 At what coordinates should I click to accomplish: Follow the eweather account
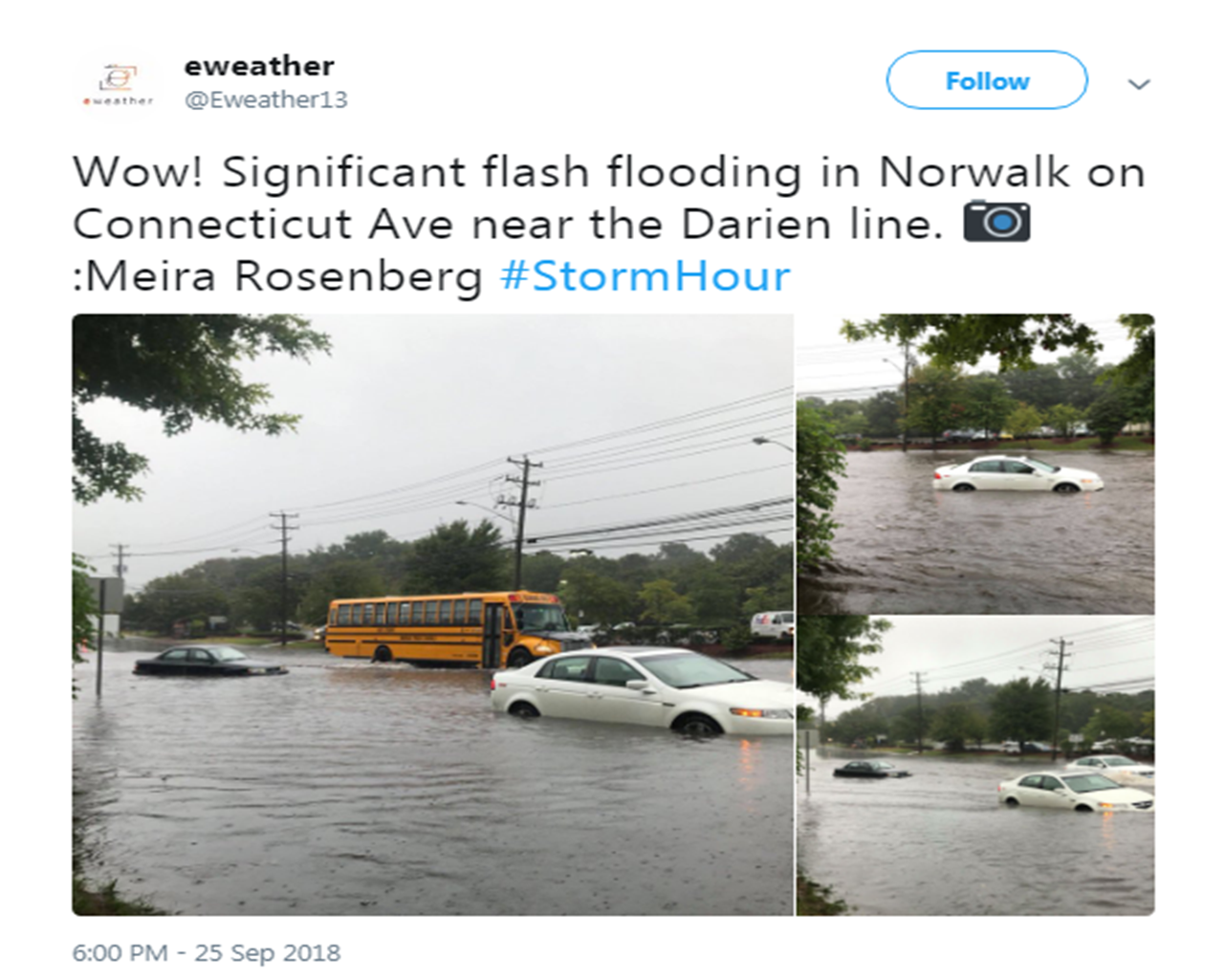tap(987, 80)
